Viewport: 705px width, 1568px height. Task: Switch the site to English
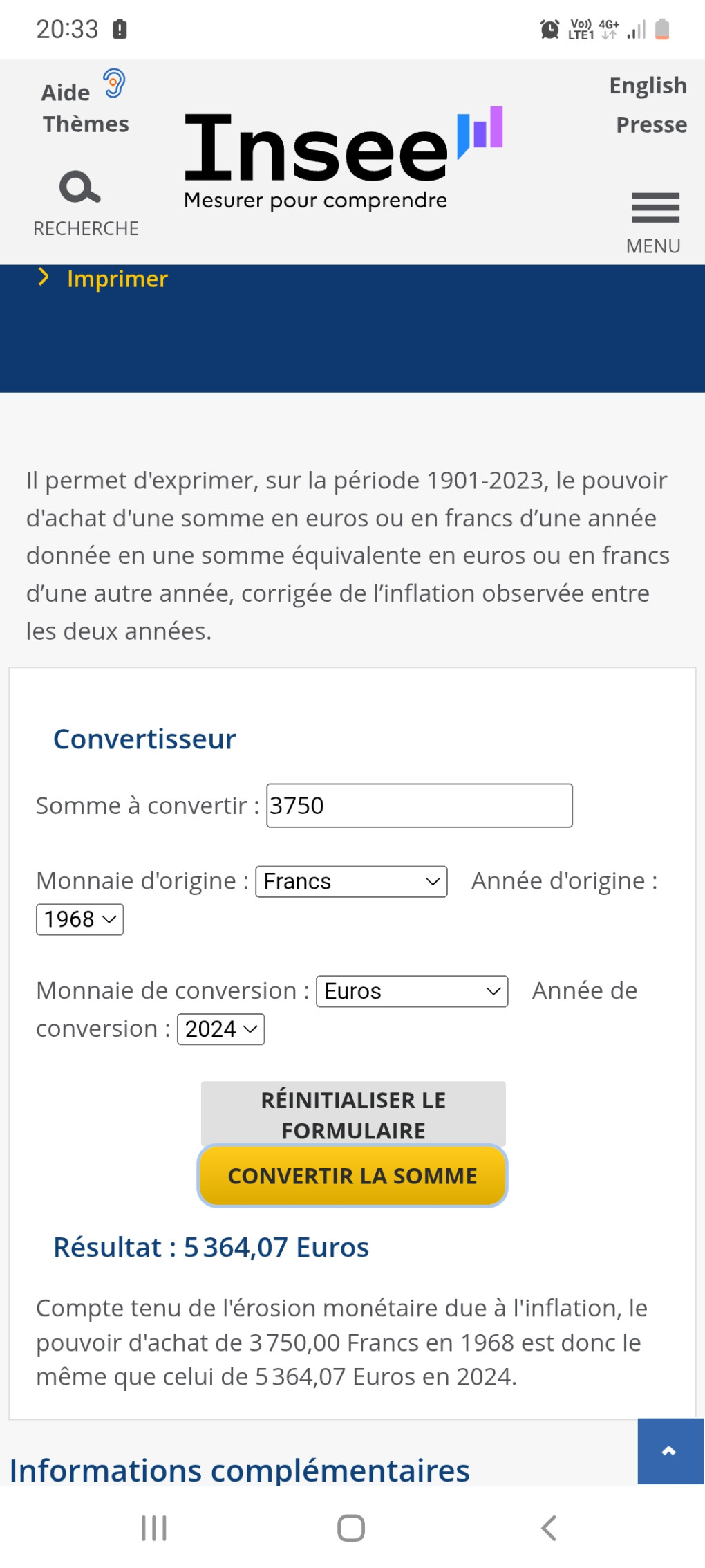(x=648, y=86)
